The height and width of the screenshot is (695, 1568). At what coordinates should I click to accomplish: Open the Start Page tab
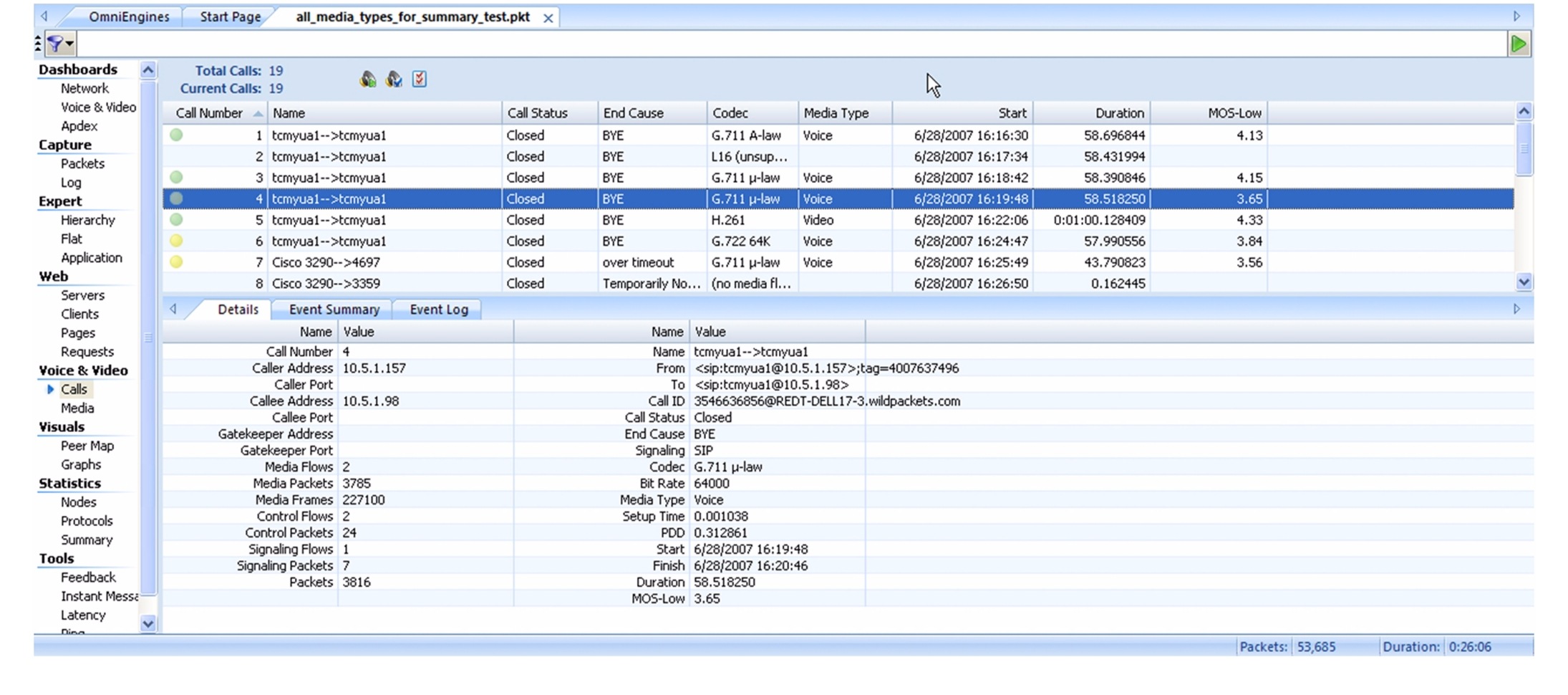pos(230,17)
